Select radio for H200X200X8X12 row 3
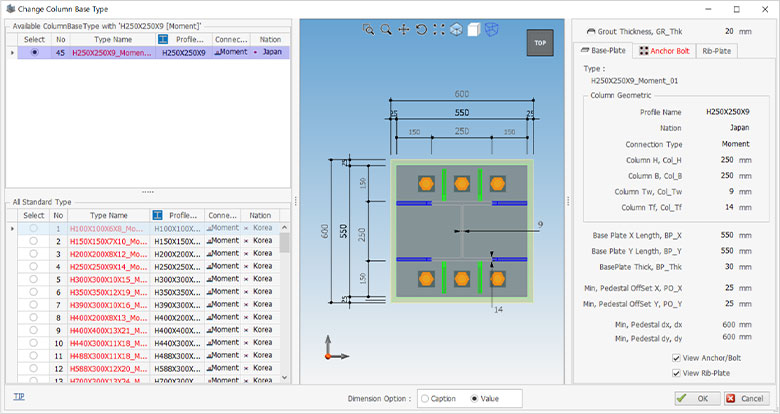Screen dimensions: 780x414 33,254
